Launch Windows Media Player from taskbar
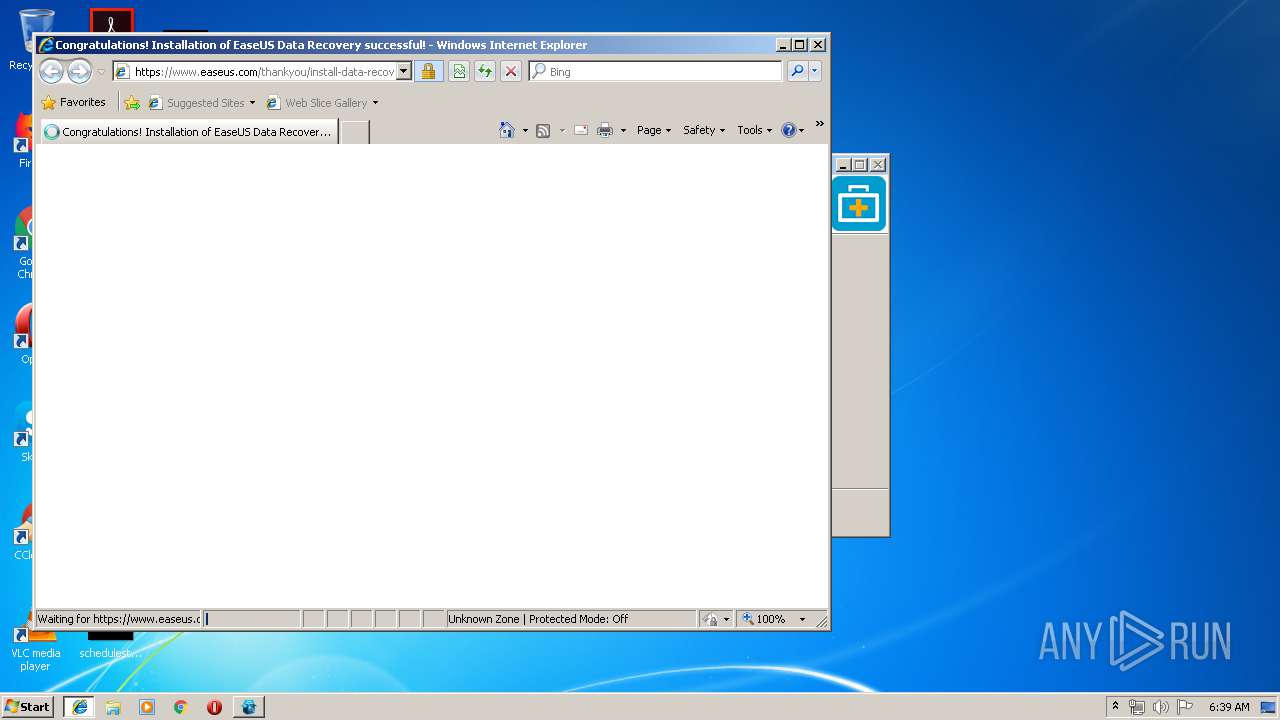1280x720 pixels. pos(147,707)
